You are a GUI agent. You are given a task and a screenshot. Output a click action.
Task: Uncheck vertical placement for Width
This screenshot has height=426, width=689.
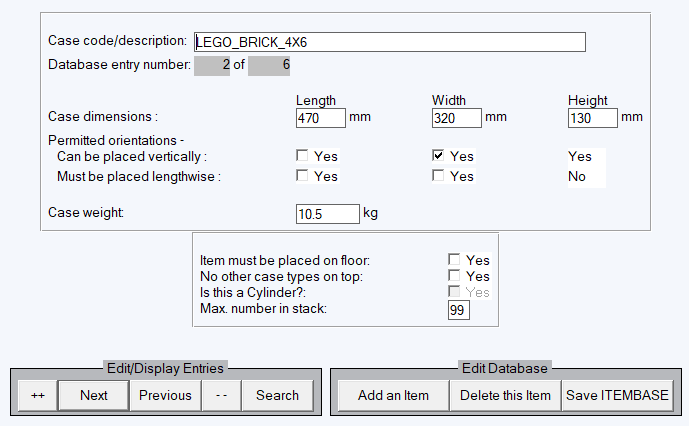[x=438, y=156]
